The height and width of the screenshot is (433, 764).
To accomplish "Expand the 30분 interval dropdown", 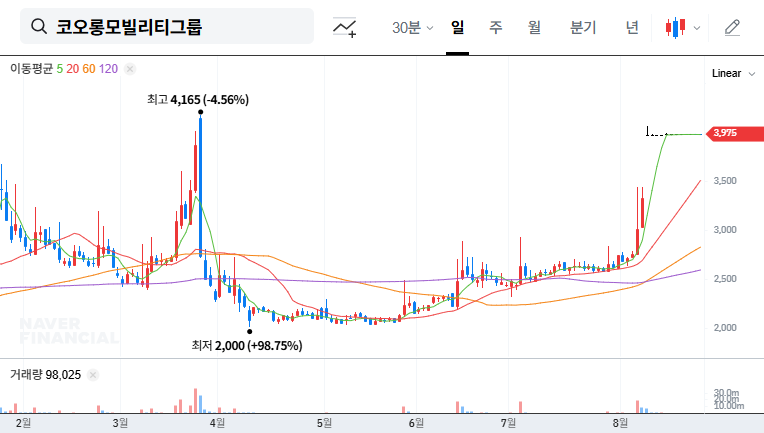I will [413, 28].
